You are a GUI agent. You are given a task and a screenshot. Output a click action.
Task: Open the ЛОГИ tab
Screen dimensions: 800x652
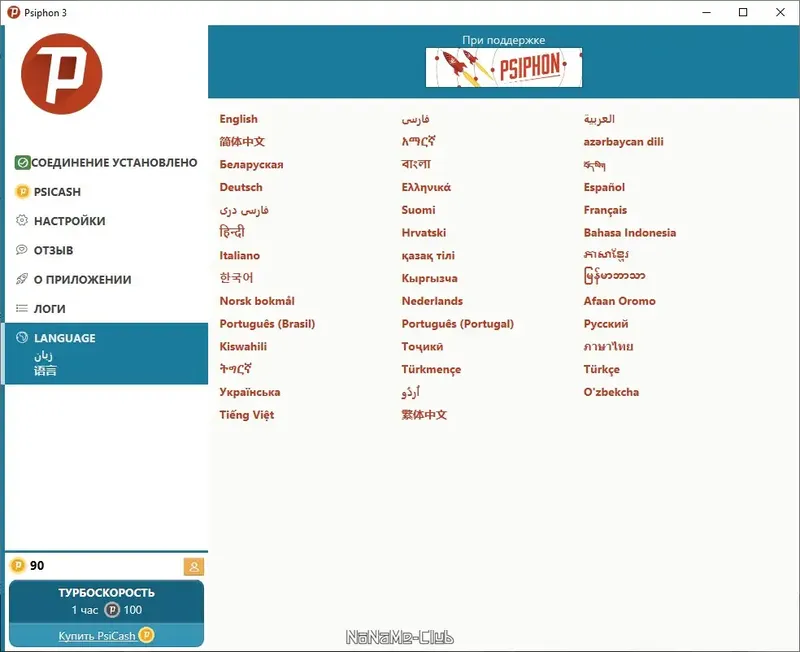click(x=106, y=309)
